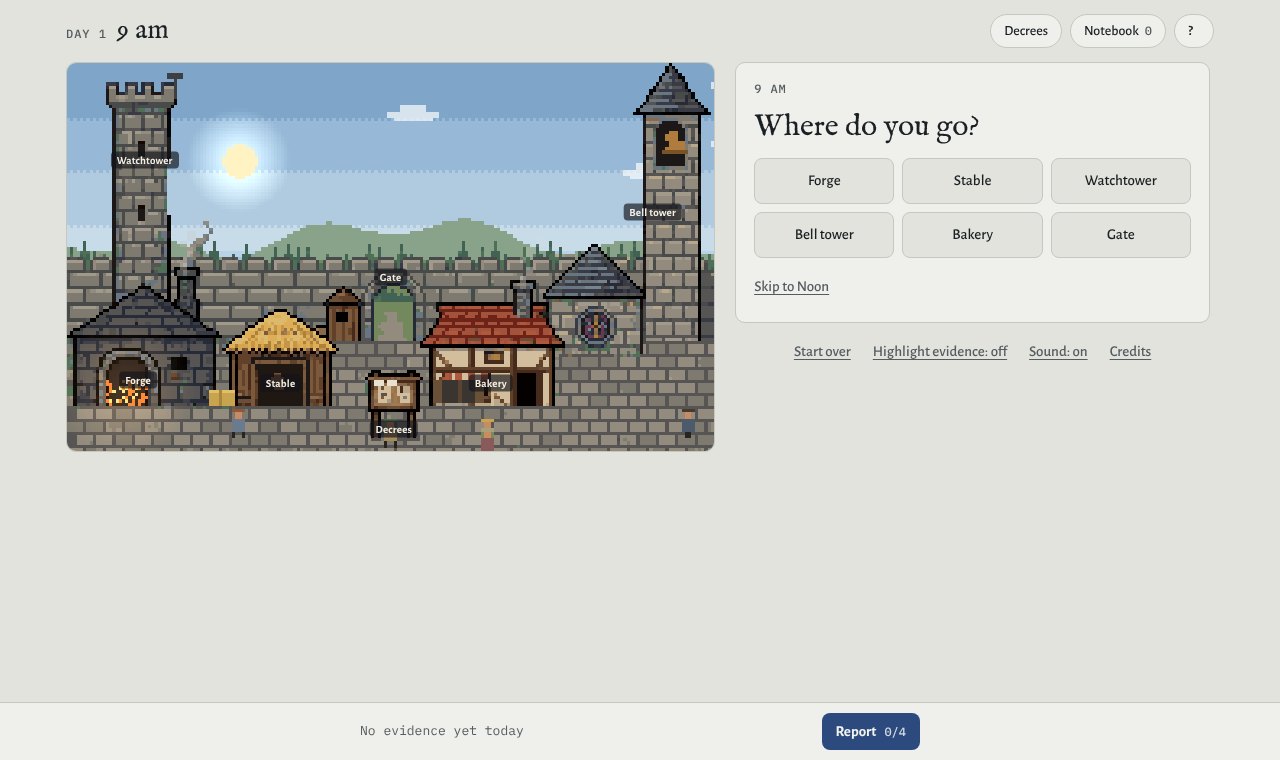
Task: Turn the Sound setting off
Action: 1058,352
